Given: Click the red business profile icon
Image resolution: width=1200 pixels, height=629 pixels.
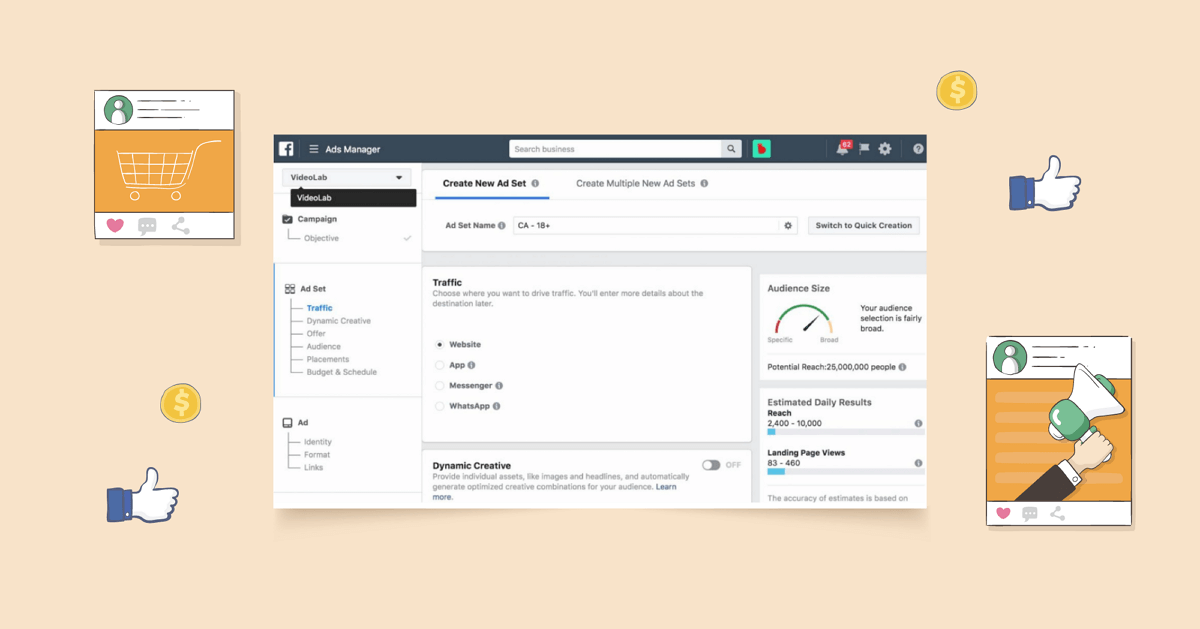Looking at the screenshot, I should click(x=762, y=149).
